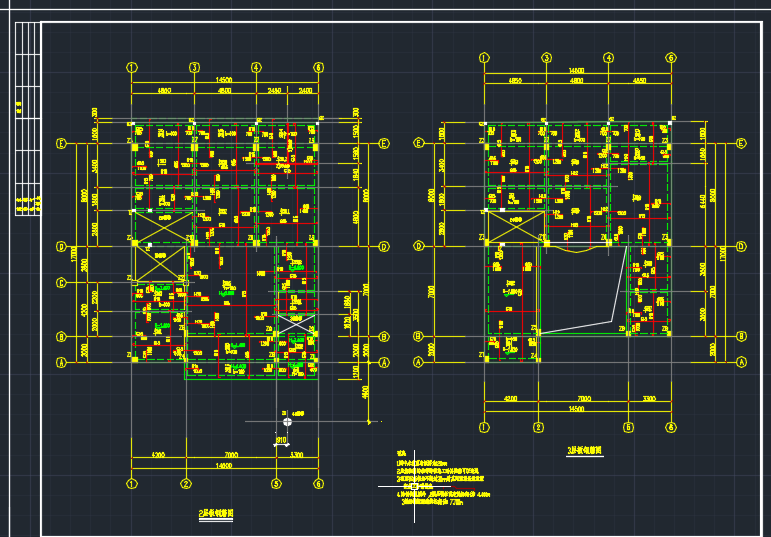The height and width of the screenshot is (537, 771).
Task: Select axis bubble 6 atop the right 3F plan
Action: point(671,58)
